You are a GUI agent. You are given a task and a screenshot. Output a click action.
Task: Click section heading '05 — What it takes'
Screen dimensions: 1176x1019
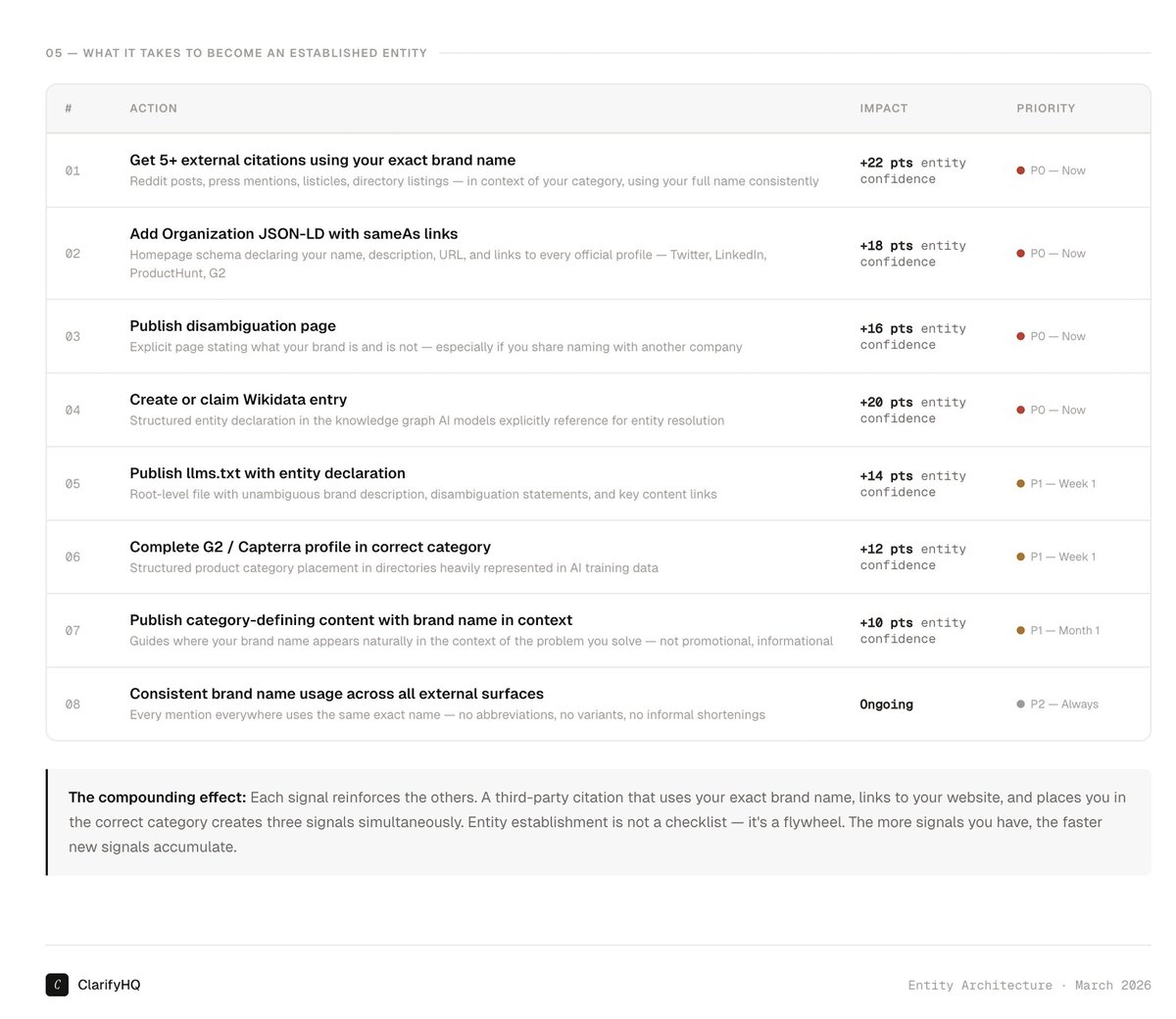(236, 53)
